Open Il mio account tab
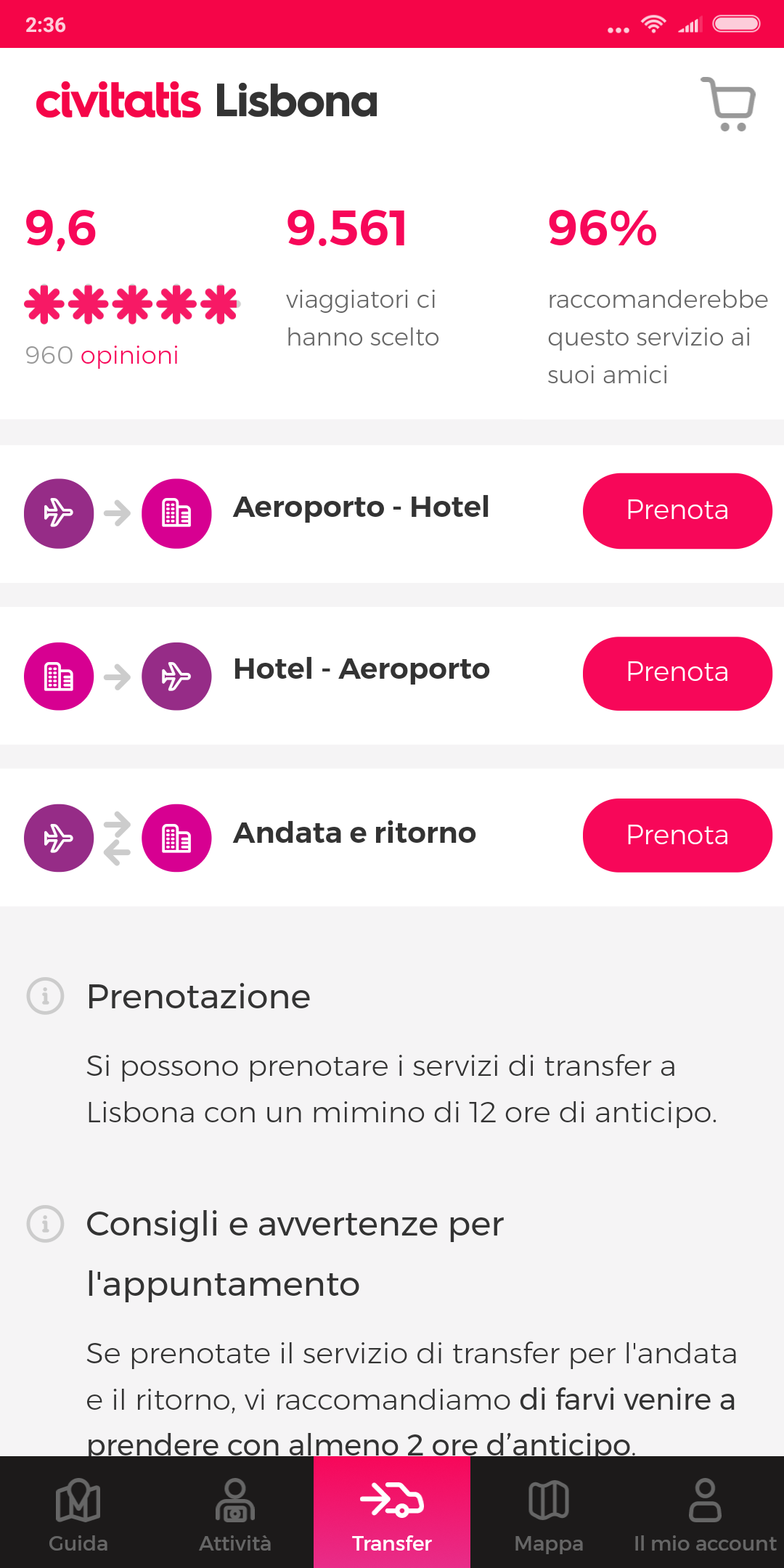This screenshot has width=784, height=1568. 705,1514
